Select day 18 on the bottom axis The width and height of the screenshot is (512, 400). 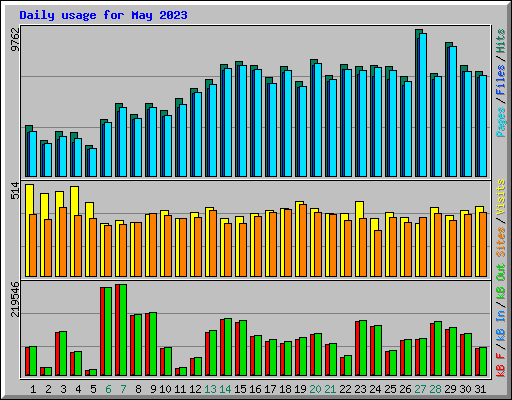285,389
